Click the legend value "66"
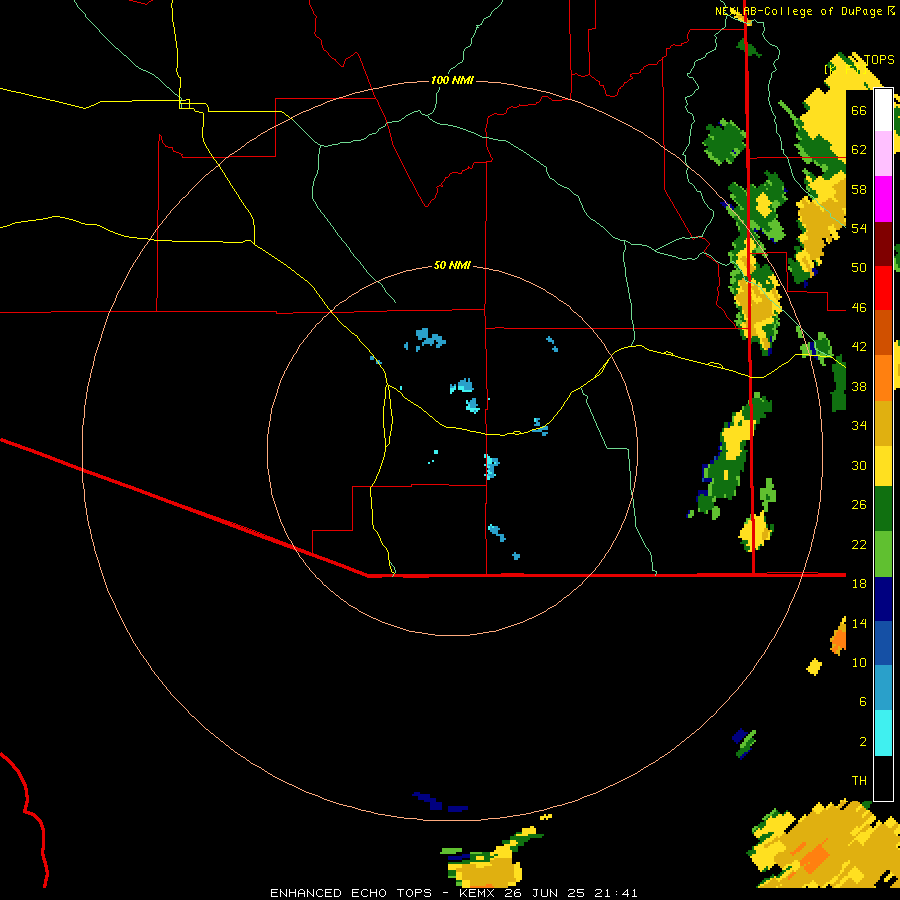The image size is (900, 900). pos(859,111)
